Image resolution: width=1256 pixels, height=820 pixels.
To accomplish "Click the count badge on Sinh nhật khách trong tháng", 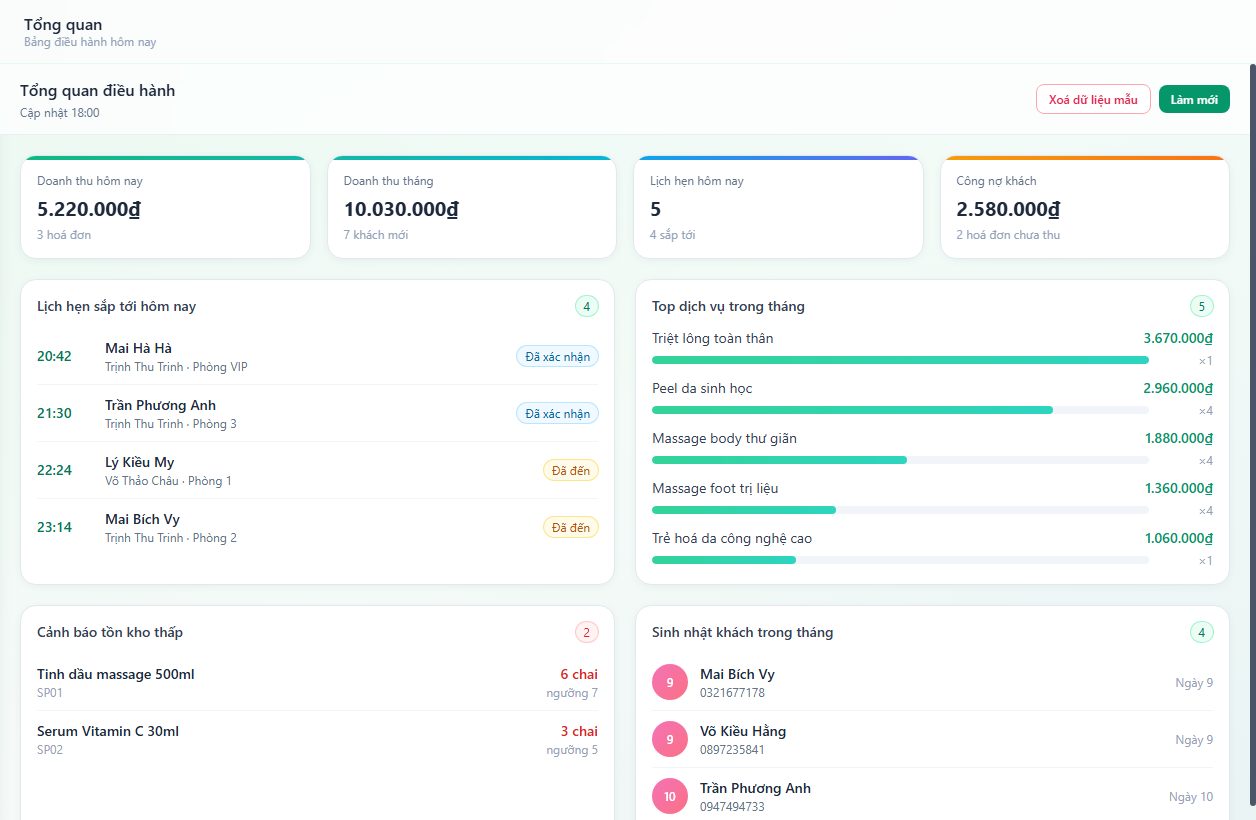I will pos(1201,632).
